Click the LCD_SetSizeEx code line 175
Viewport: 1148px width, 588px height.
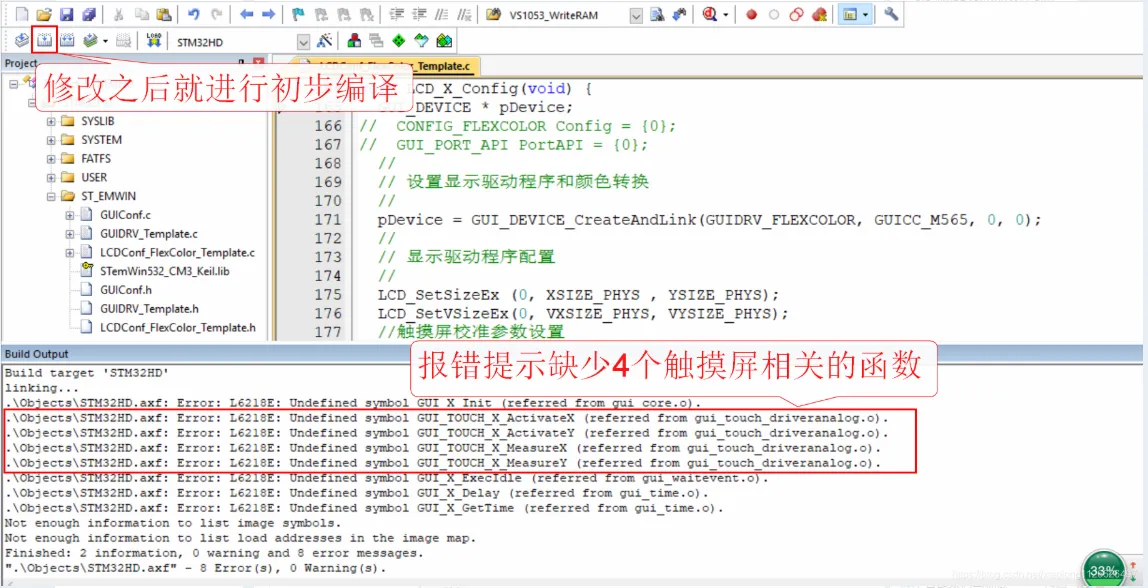(x=578, y=294)
